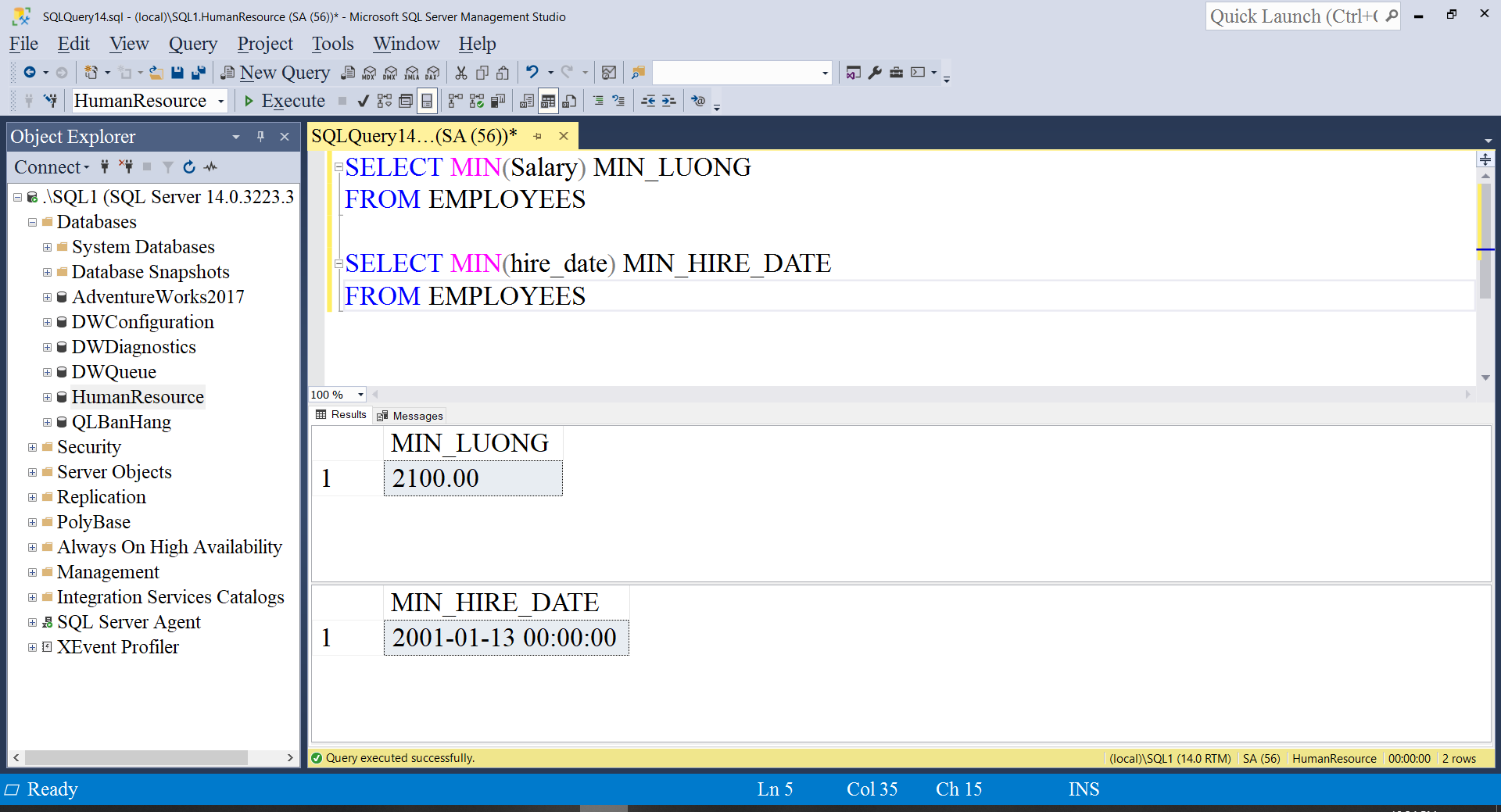Click the Object Explorer horizontal scrollbar
Viewport: 1501px width, 812px height.
coord(137,757)
